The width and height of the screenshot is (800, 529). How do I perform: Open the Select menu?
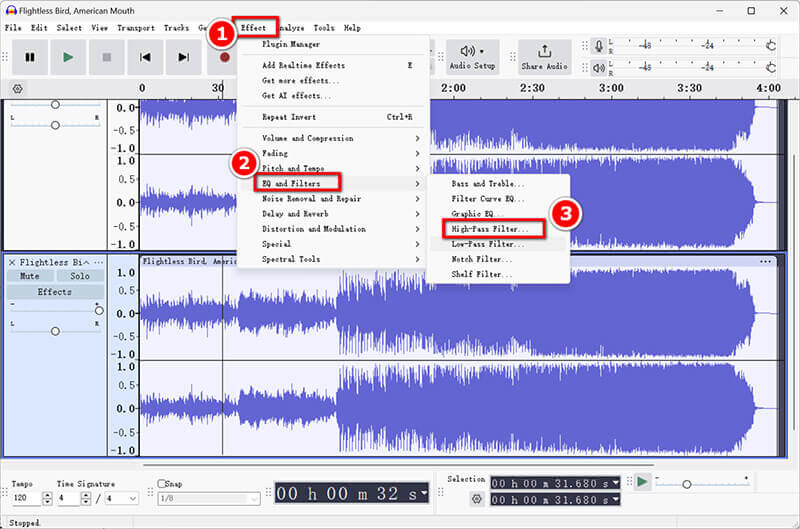(x=69, y=28)
